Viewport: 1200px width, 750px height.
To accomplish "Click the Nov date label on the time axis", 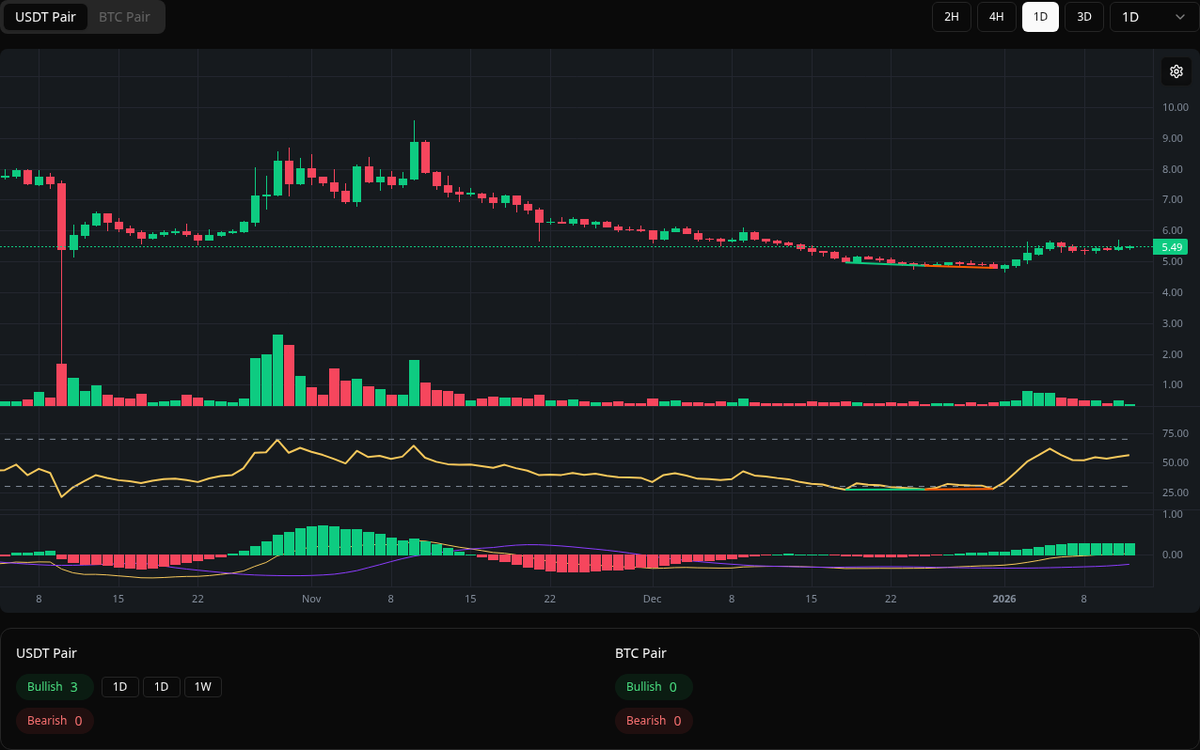I will point(311,599).
